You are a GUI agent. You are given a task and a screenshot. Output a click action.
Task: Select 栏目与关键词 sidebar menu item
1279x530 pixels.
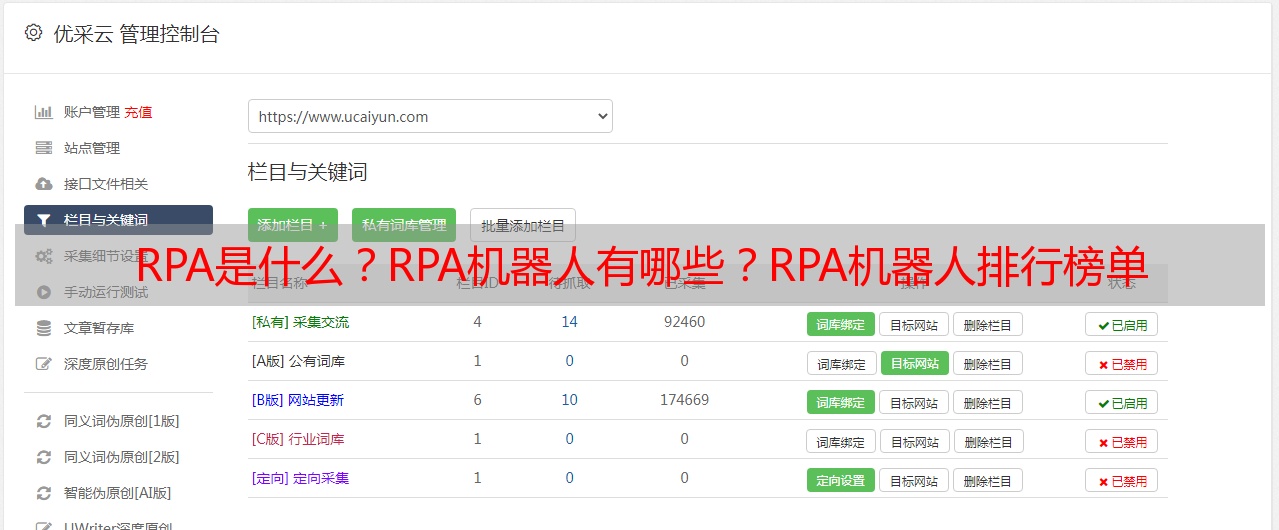tap(118, 220)
